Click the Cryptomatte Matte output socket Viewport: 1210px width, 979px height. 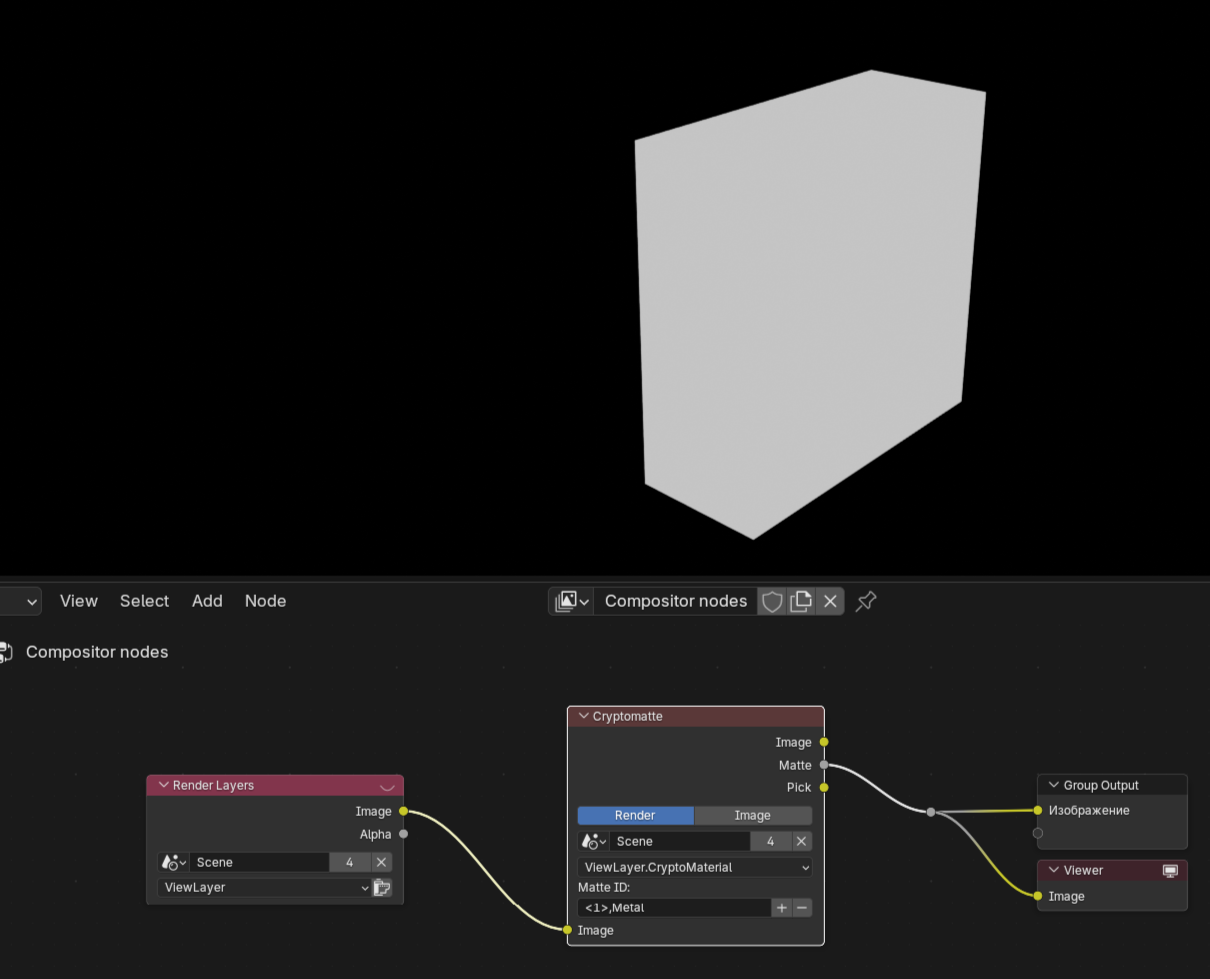pos(824,765)
